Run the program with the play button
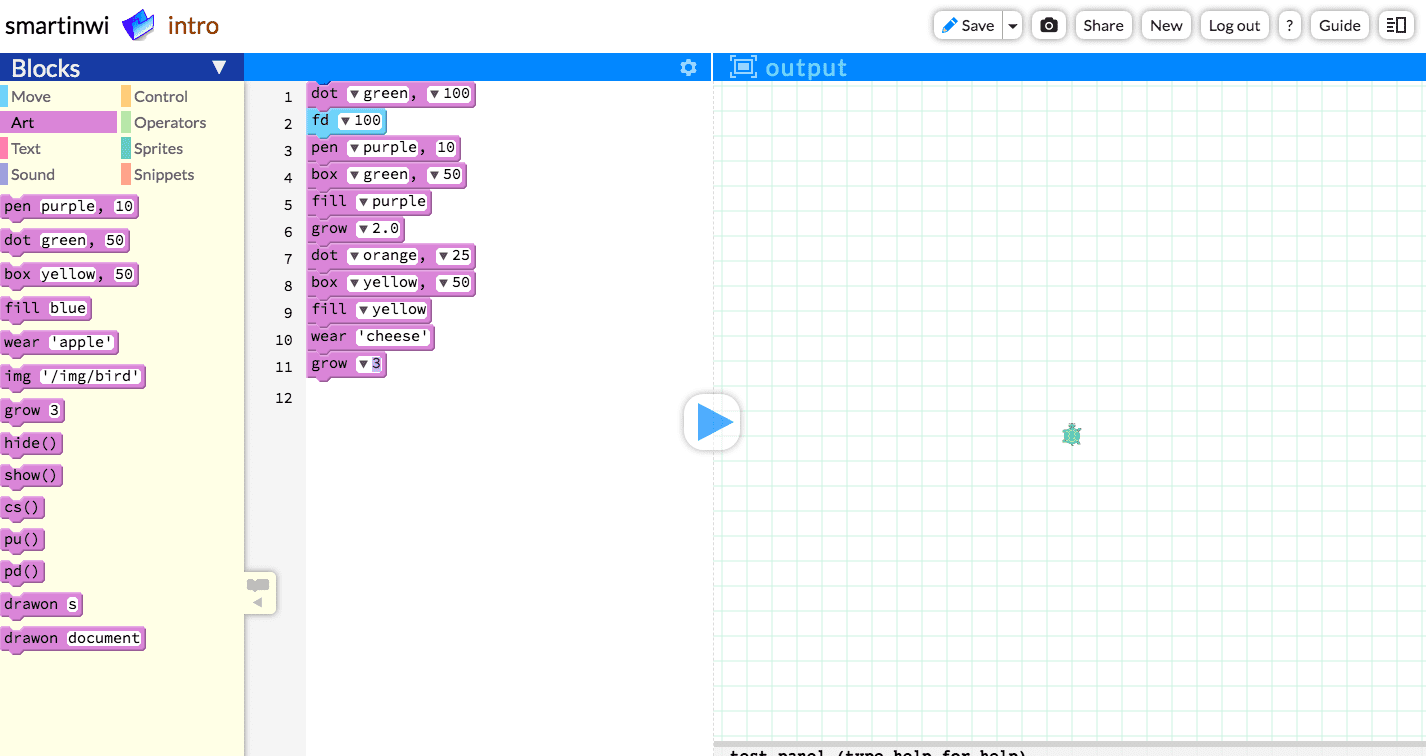This screenshot has width=1426, height=756. coord(712,422)
